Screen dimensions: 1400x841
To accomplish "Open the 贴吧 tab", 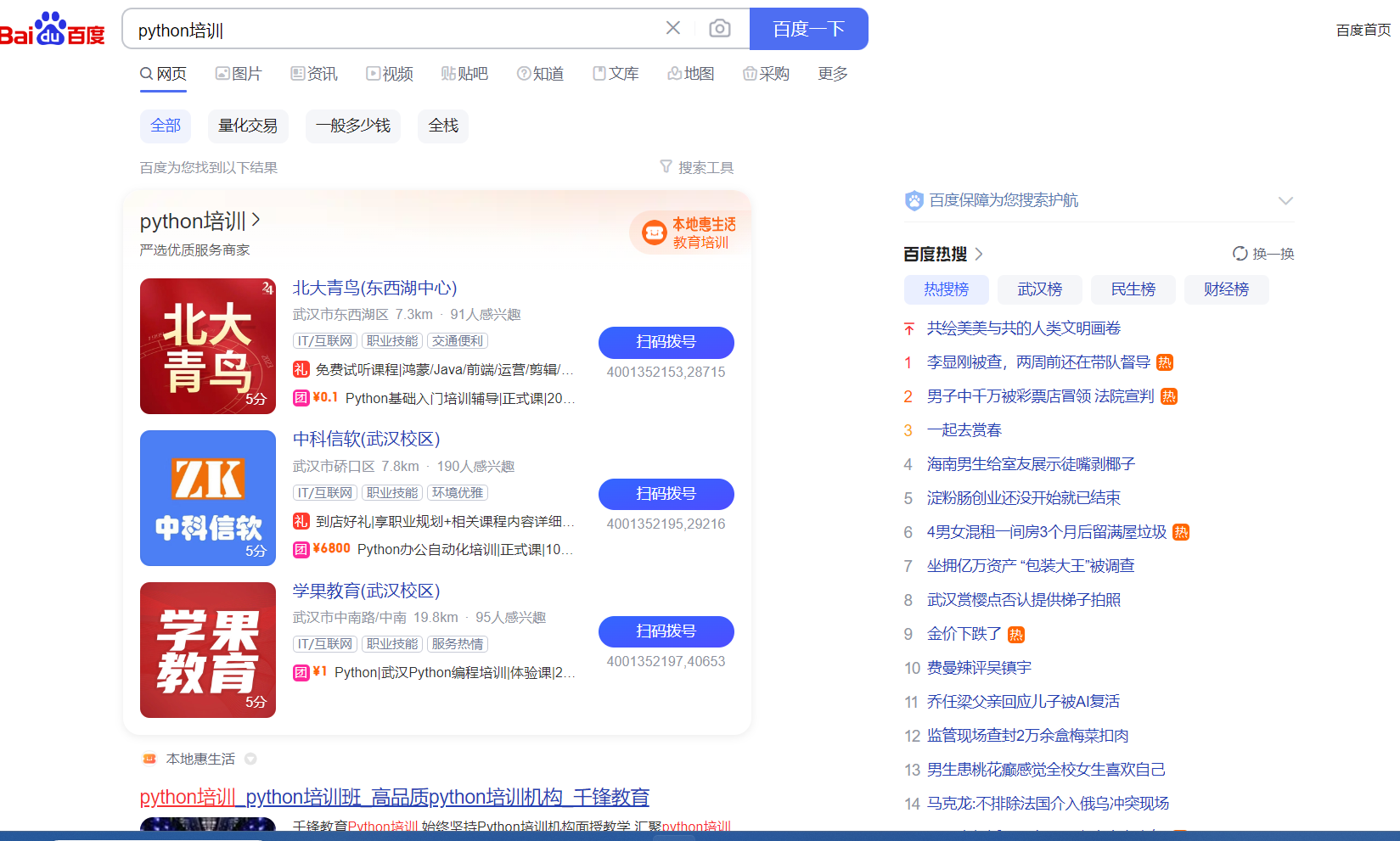I will [464, 74].
